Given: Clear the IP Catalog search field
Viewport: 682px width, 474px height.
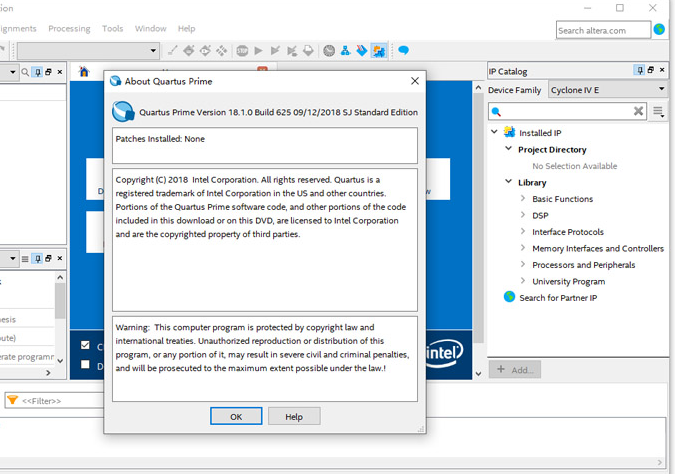Looking at the screenshot, I should click(x=638, y=111).
